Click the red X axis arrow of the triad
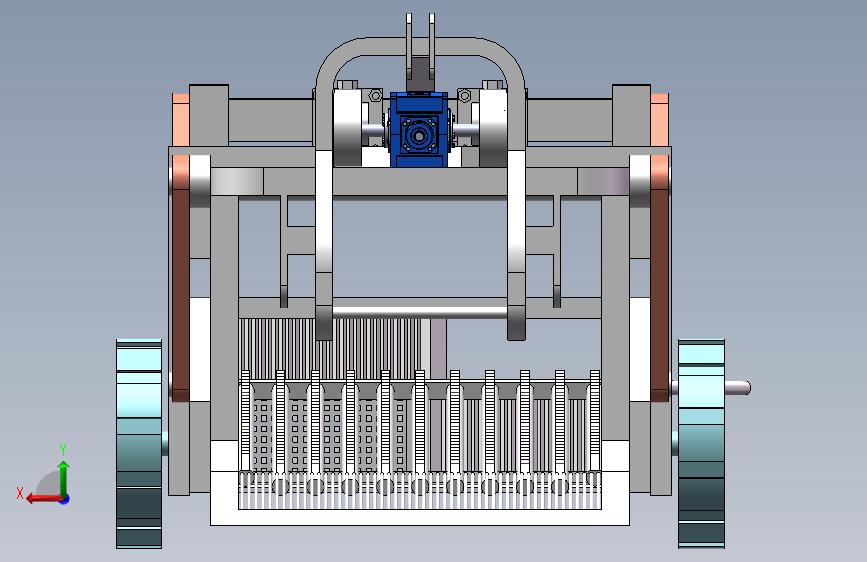The width and height of the screenshot is (867, 562). (44, 499)
